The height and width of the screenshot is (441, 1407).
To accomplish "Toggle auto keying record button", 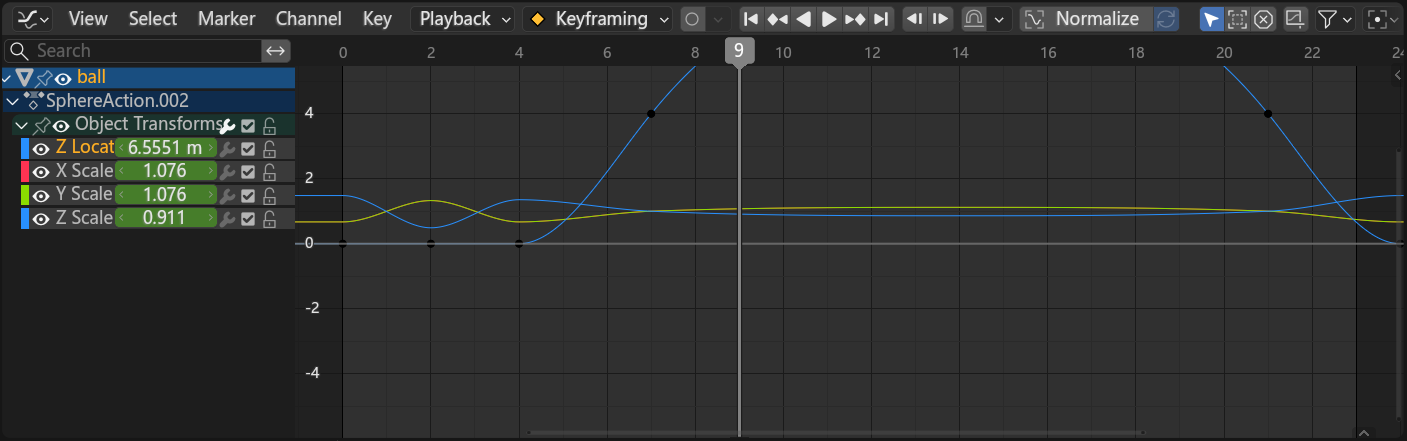I will point(692,18).
